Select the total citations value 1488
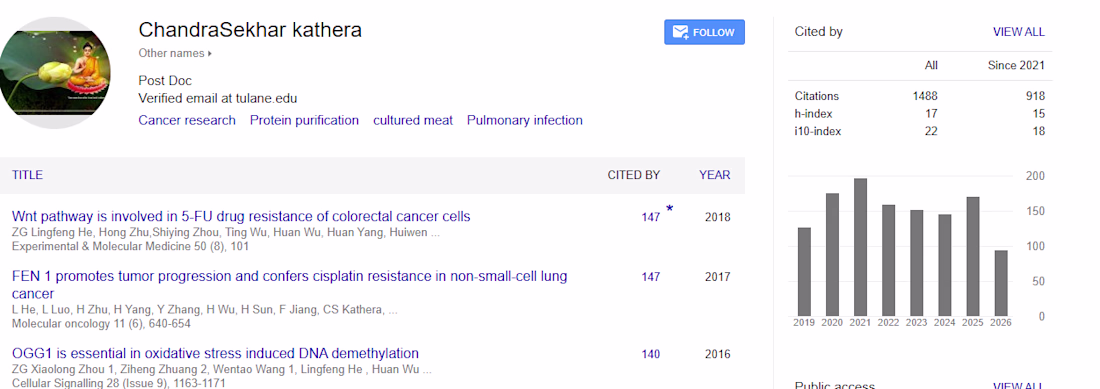1100x389 pixels. (926, 96)
